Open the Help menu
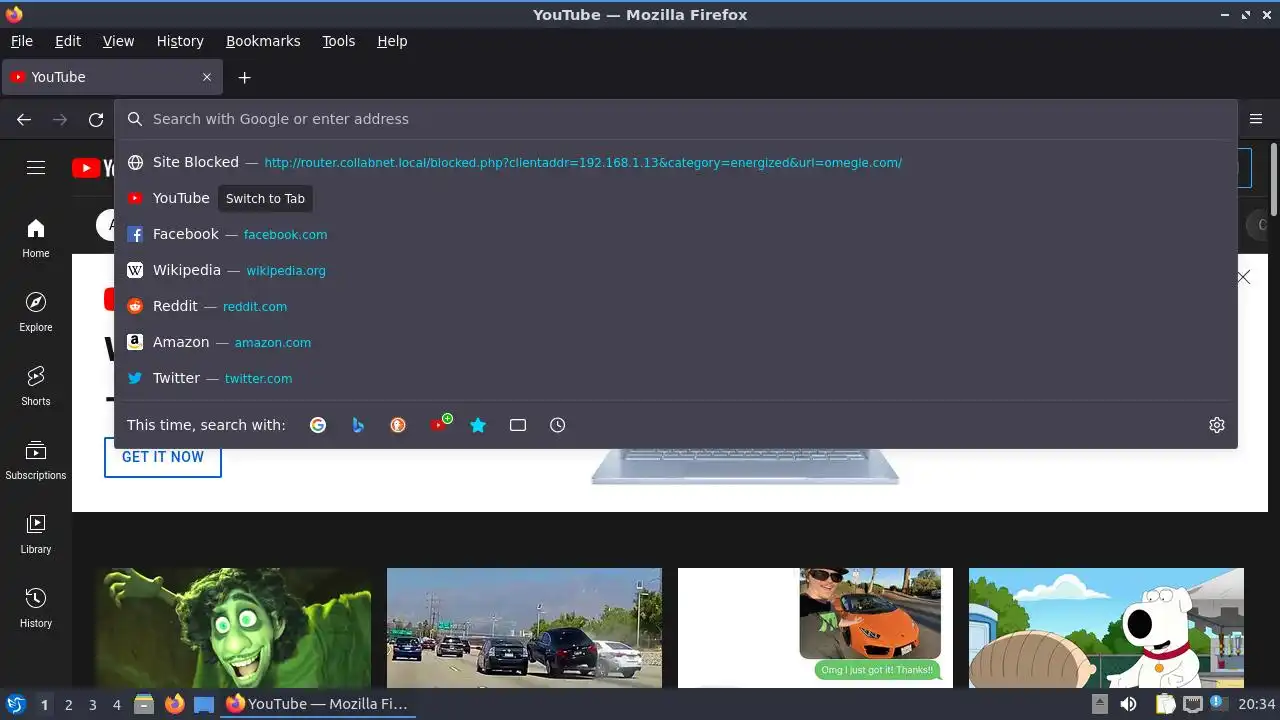This screenshot has width=1280, height=720. coord(392,41)
